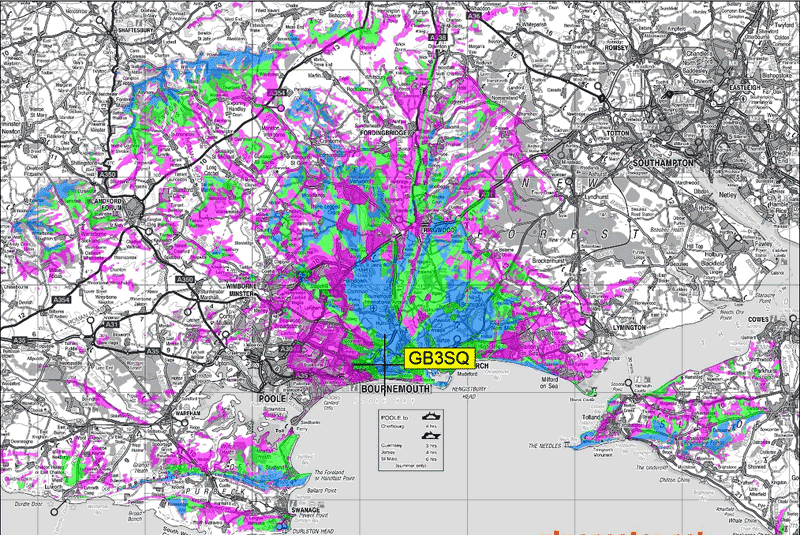Viewport: 800px width, 535px height.
Task: Click POOLE to heading in ferry box
Action: pyautogui.click(x=394, y=417)
